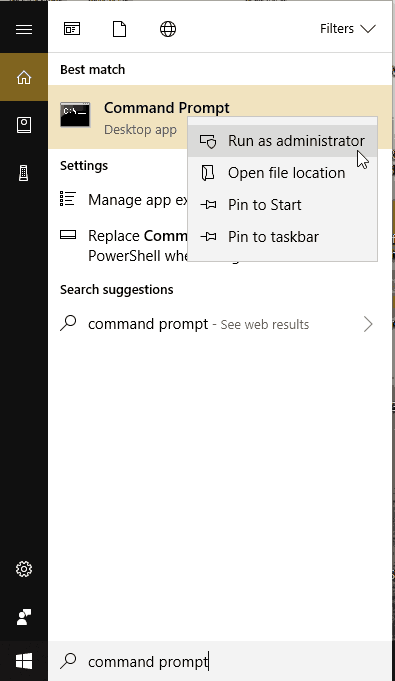Screen dimensions: 395x681
Task: Click the Windows Start button
Action: (24, 661)
